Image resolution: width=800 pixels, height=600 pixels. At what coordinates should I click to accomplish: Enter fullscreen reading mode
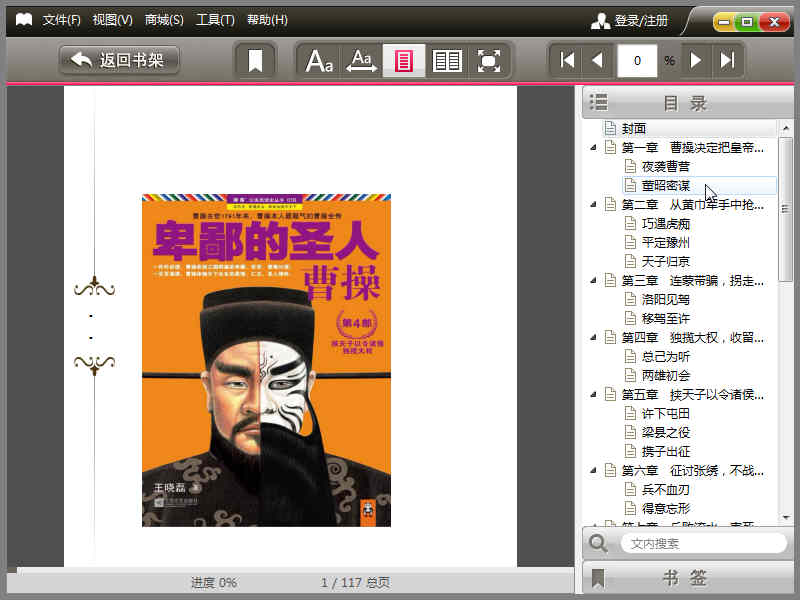click(x=488, y=61)
